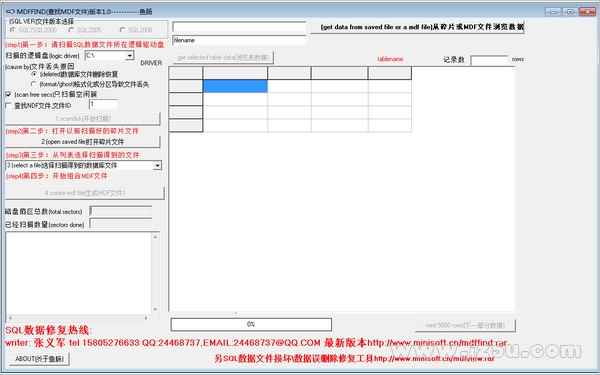Click the log box scroll left arrow

(10, 318)
